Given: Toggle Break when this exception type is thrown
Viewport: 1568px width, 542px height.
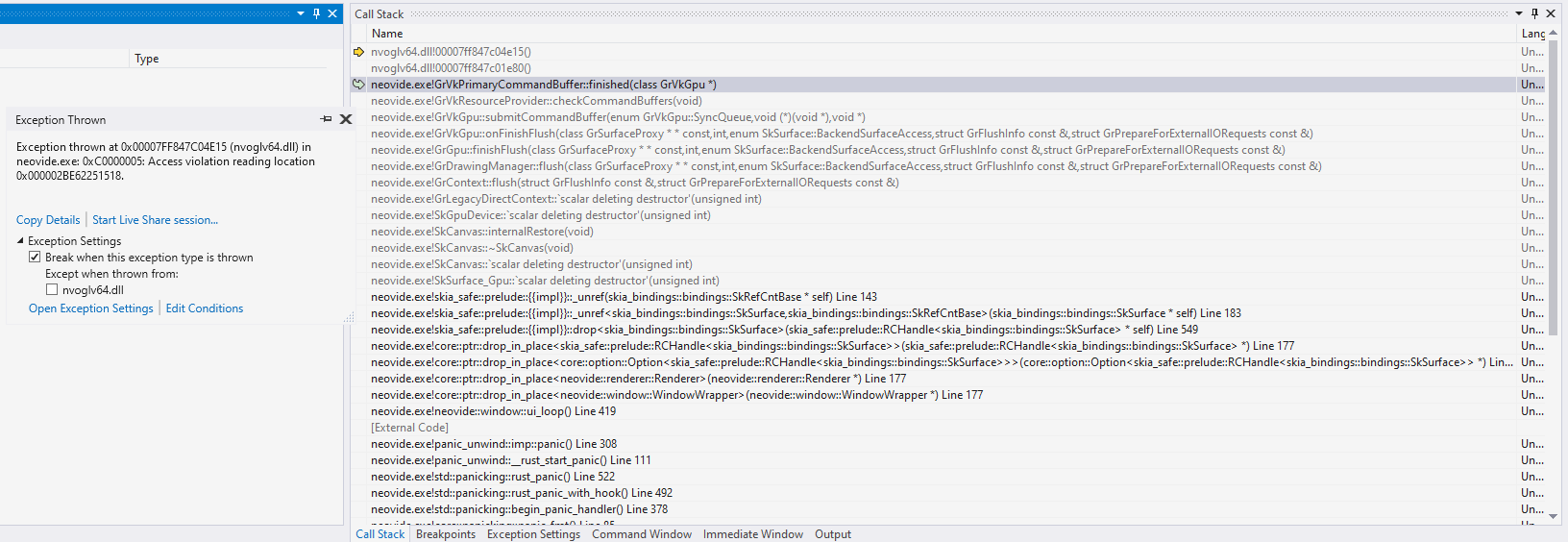Looking at the screenshot, I should pos(35,258).
